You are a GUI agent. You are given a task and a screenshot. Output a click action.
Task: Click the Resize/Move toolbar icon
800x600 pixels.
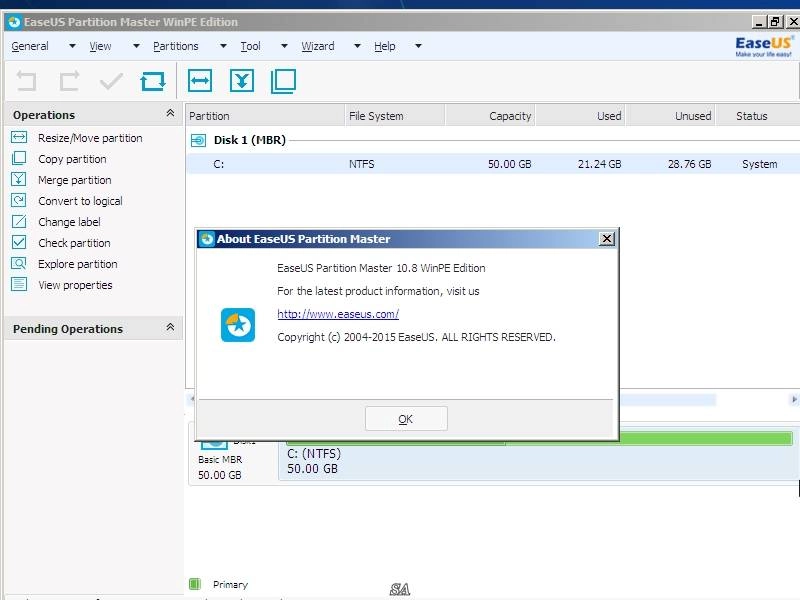pyautogui.click(x=199, y=81)
